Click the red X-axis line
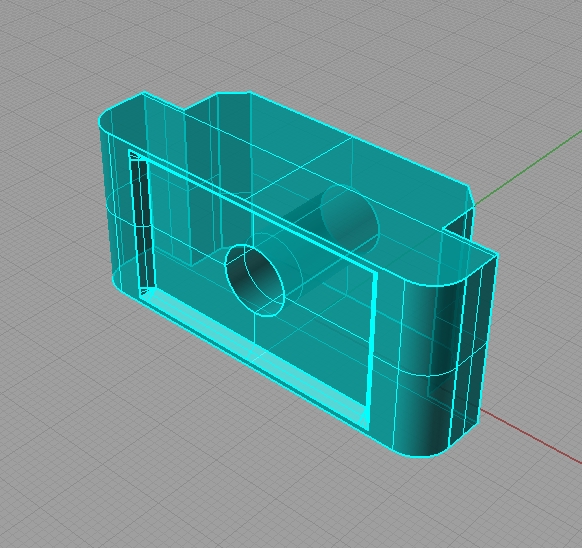 531,435
